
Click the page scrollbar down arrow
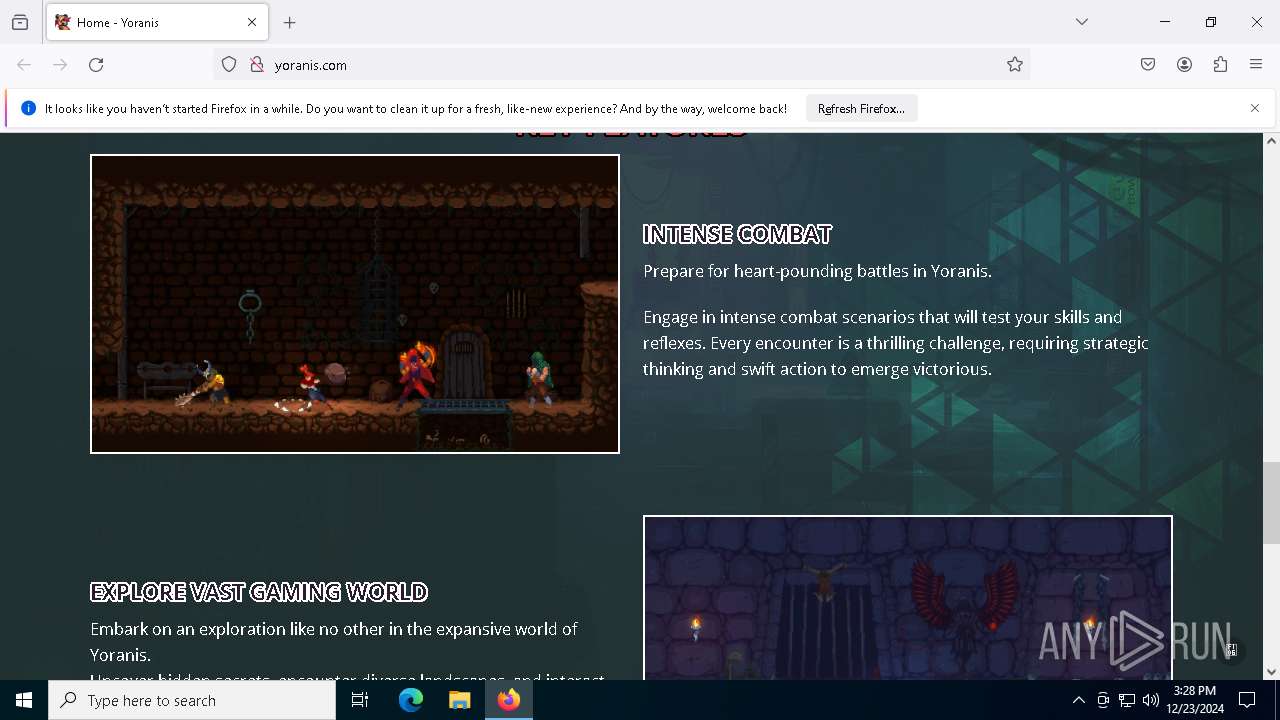pyautogui.click(x=1271, y=672)
